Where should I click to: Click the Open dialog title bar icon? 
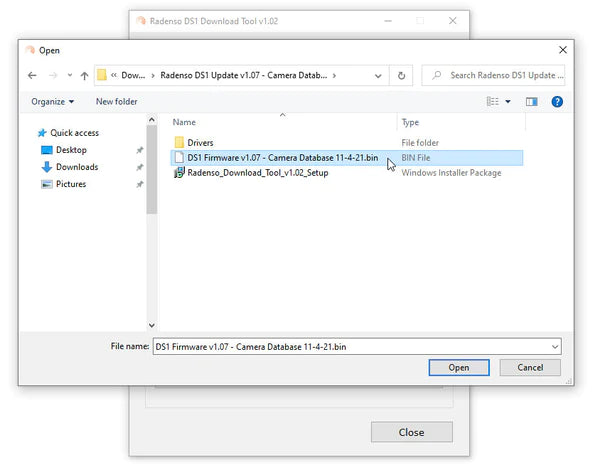click(x=30, y=50)
